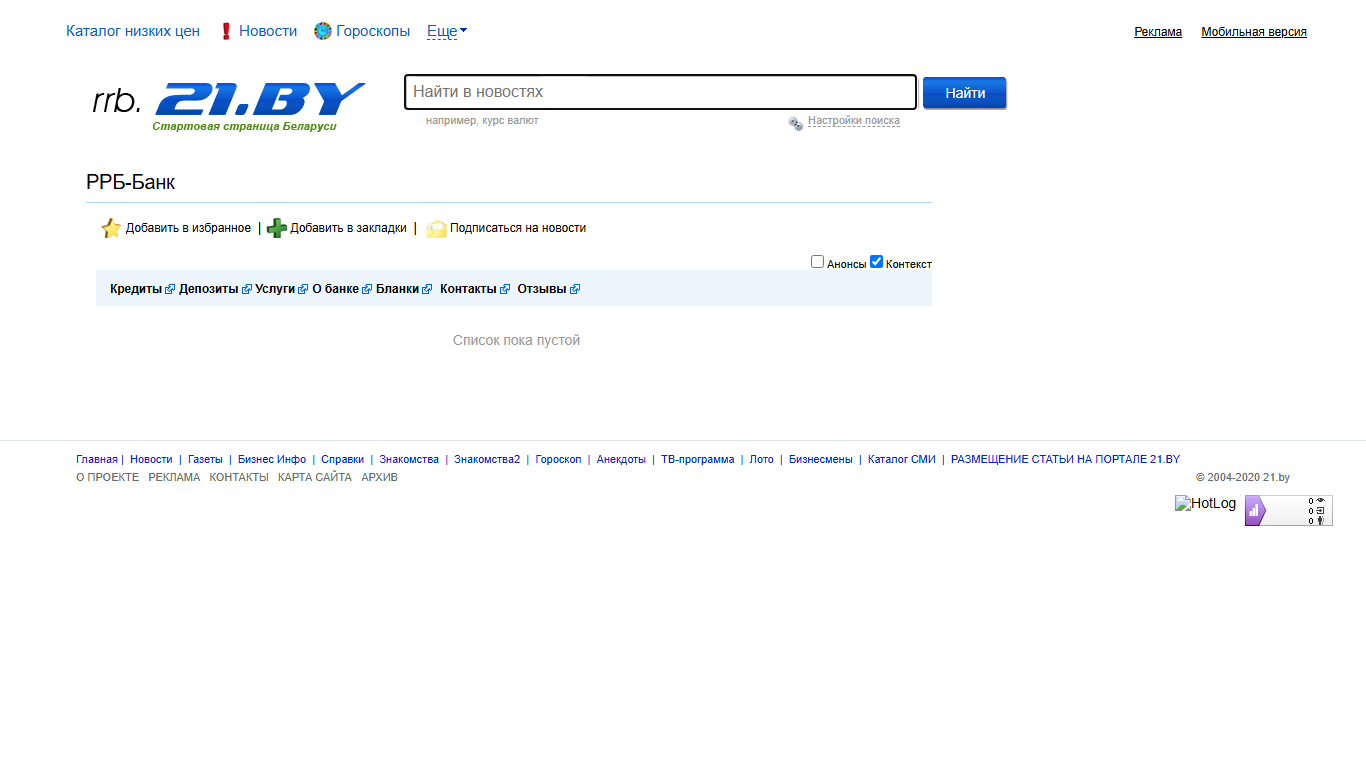Open footer link АРХИВ
This screenshot has height=768, width=1366.
point(379,478)
